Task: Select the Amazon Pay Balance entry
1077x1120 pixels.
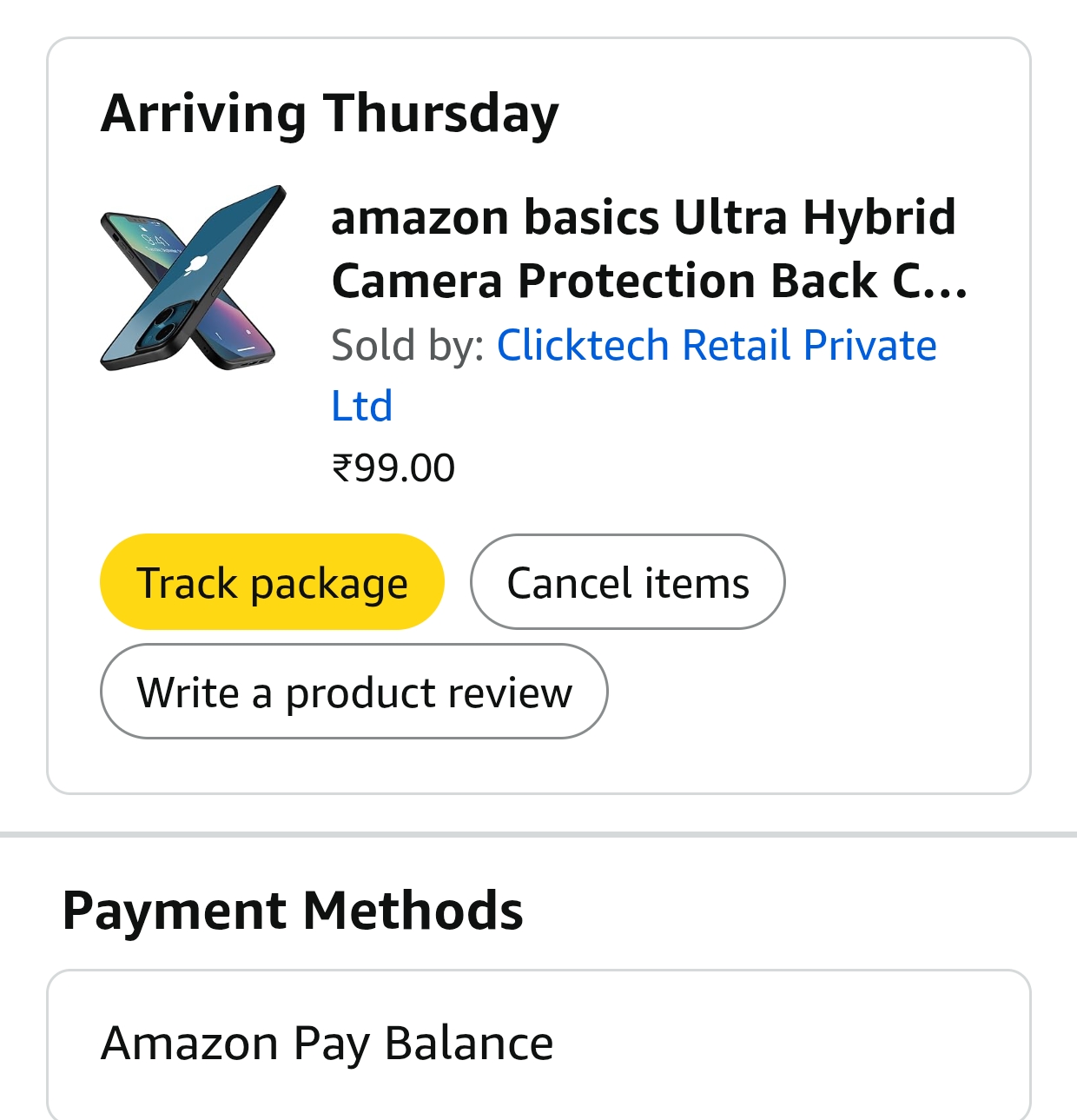Action: pos(327,1043)
